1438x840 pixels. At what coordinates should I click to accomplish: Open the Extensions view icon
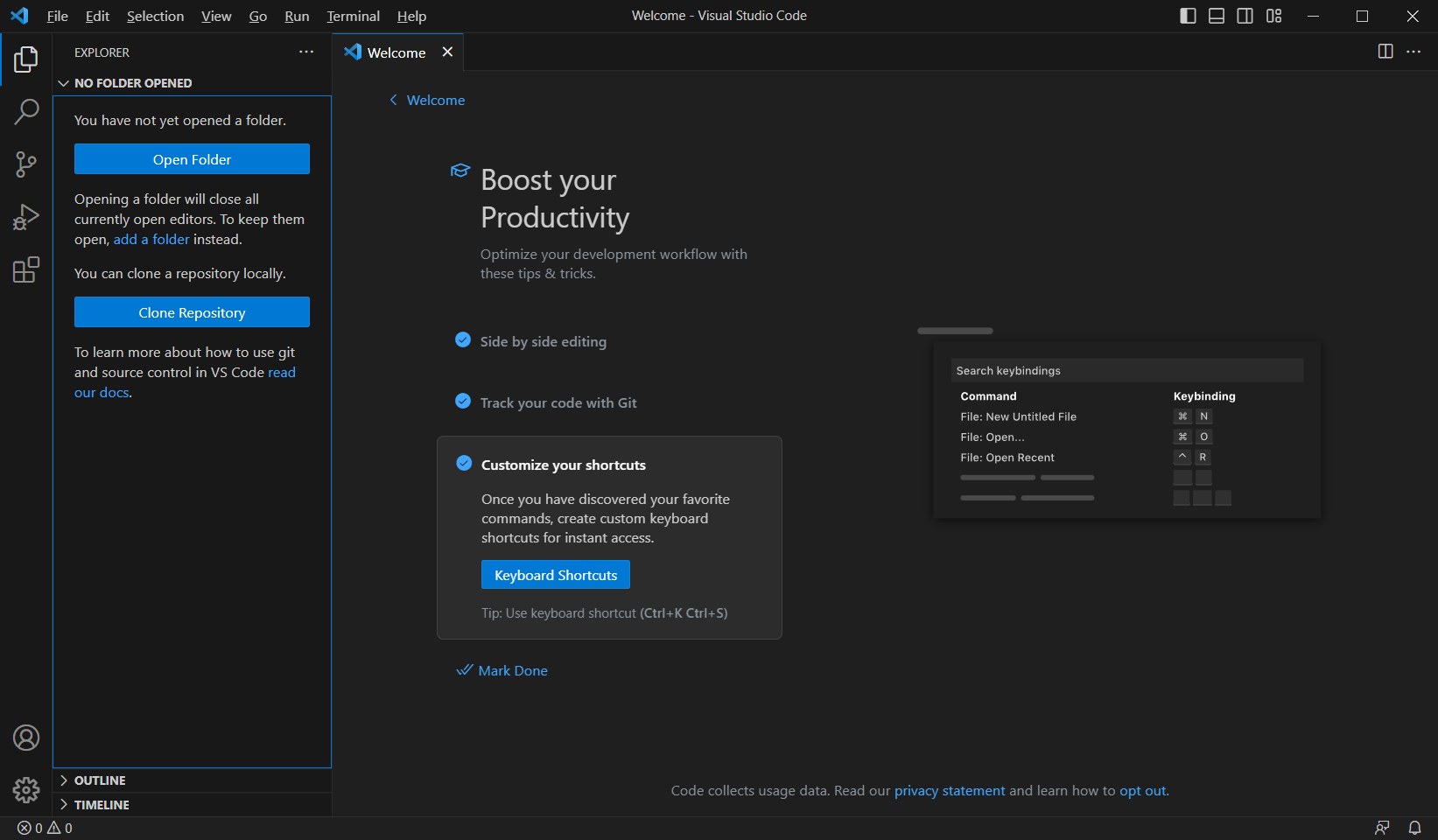point(26,269)
